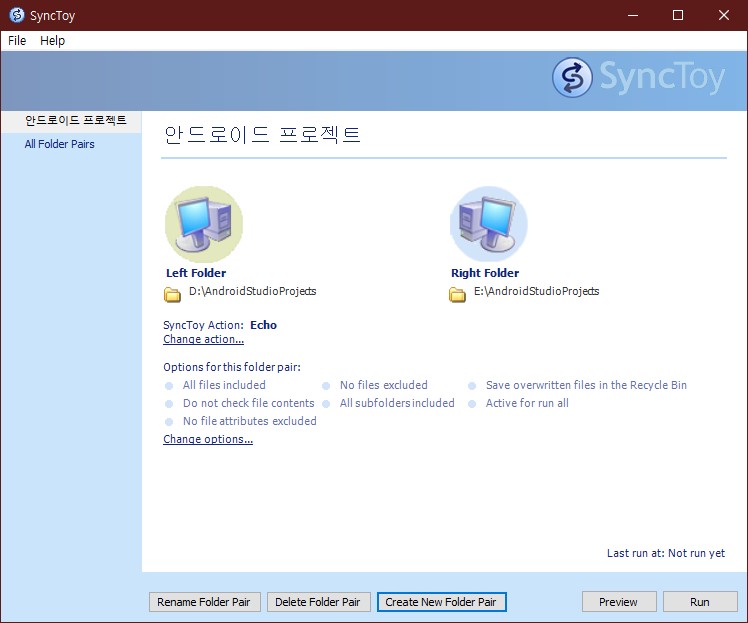Image resolution: width=748 pixels, height=623 pixels.
Task: Click the 'All files included' option text
Action: 224,385
